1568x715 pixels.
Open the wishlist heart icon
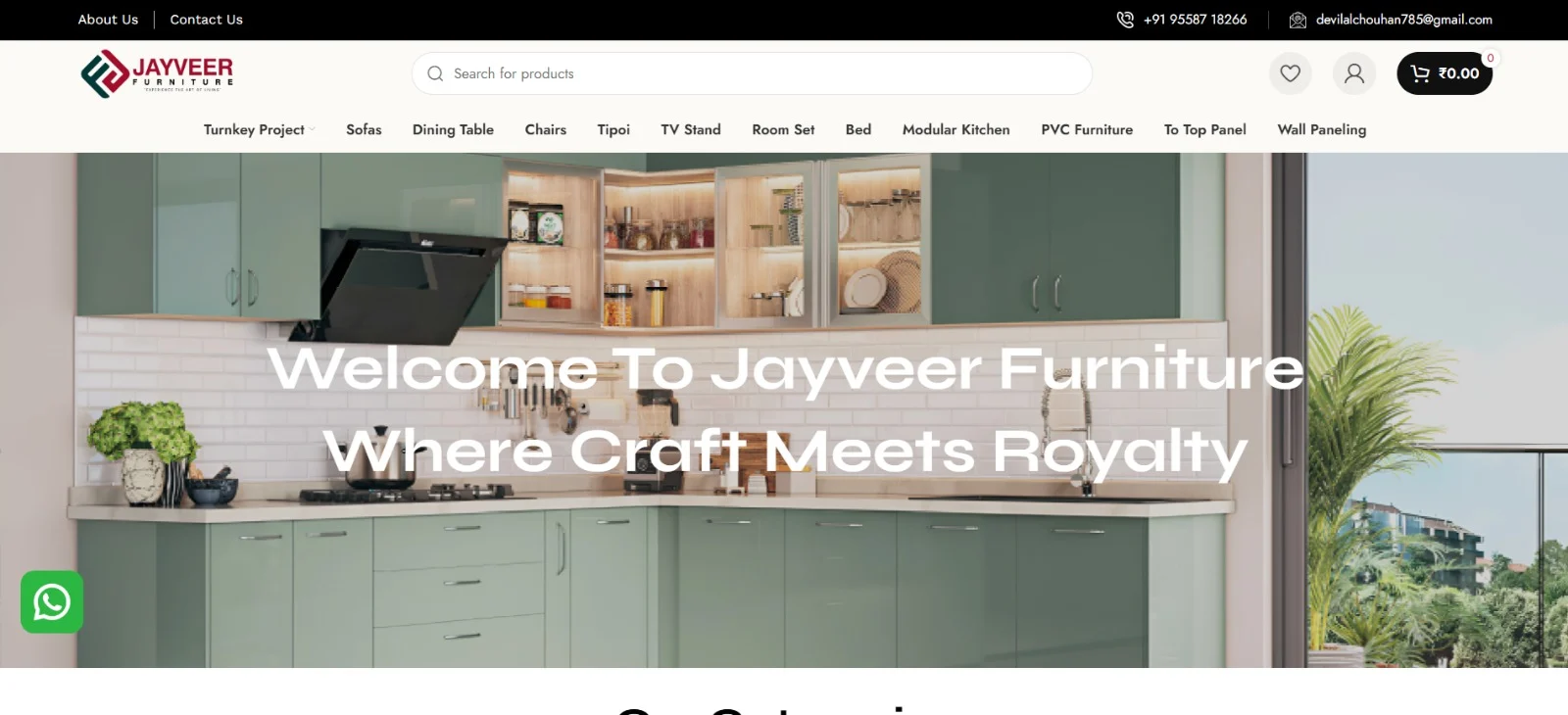click(1290, 73)
